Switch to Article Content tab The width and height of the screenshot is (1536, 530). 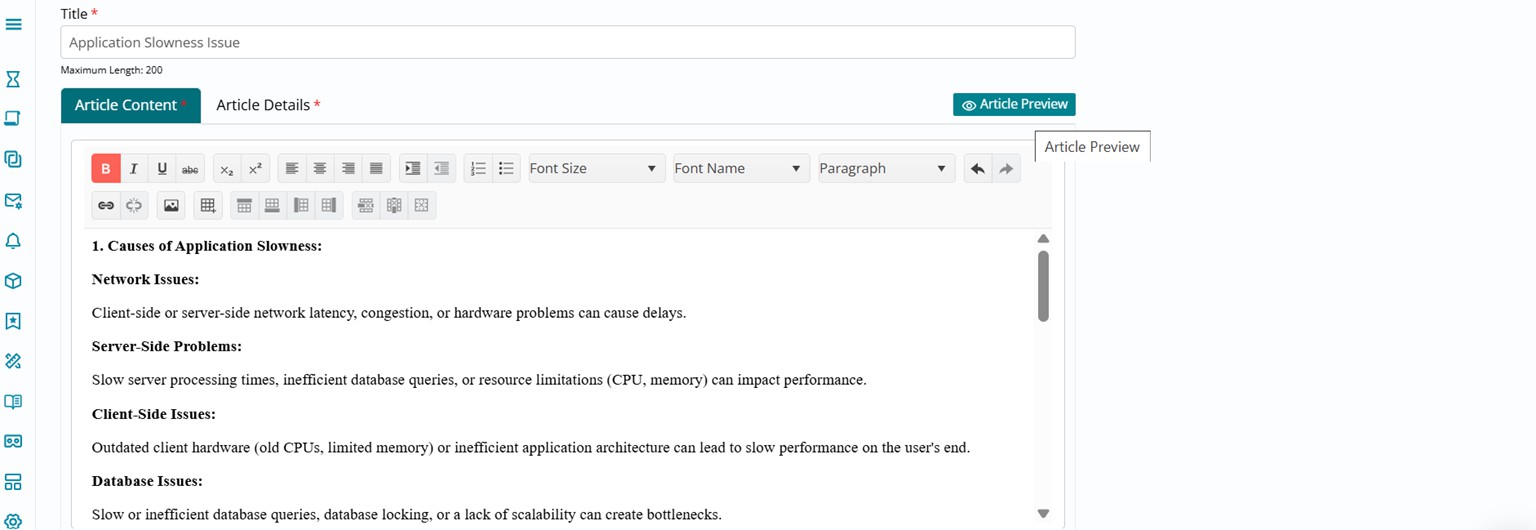click(131, 105)
